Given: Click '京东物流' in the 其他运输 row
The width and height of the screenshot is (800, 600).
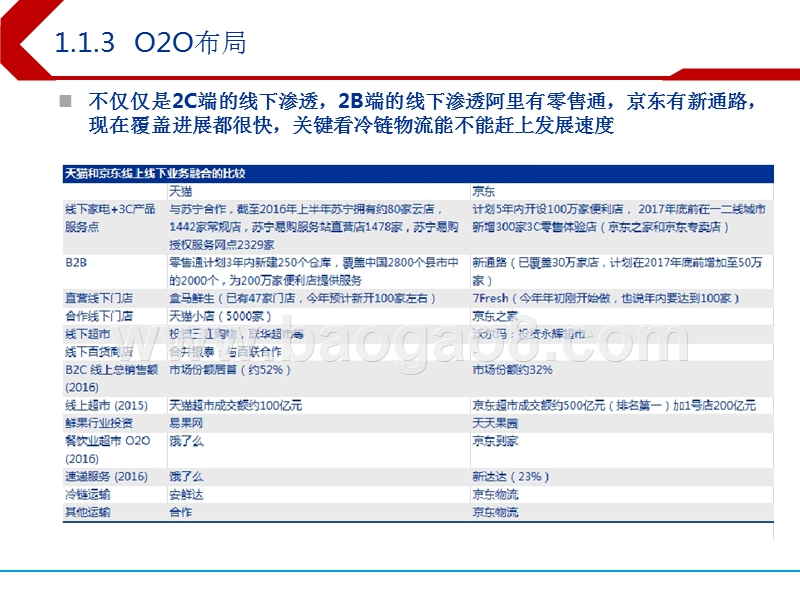Looking at the screenshot, I should pos(495,512).
